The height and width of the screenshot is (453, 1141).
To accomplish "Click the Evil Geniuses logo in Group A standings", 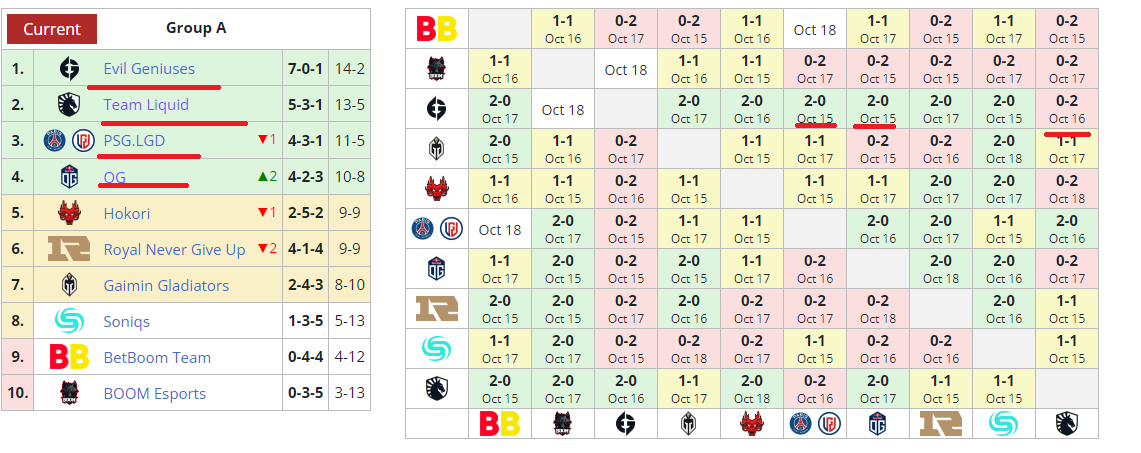I will pos(68,69).
